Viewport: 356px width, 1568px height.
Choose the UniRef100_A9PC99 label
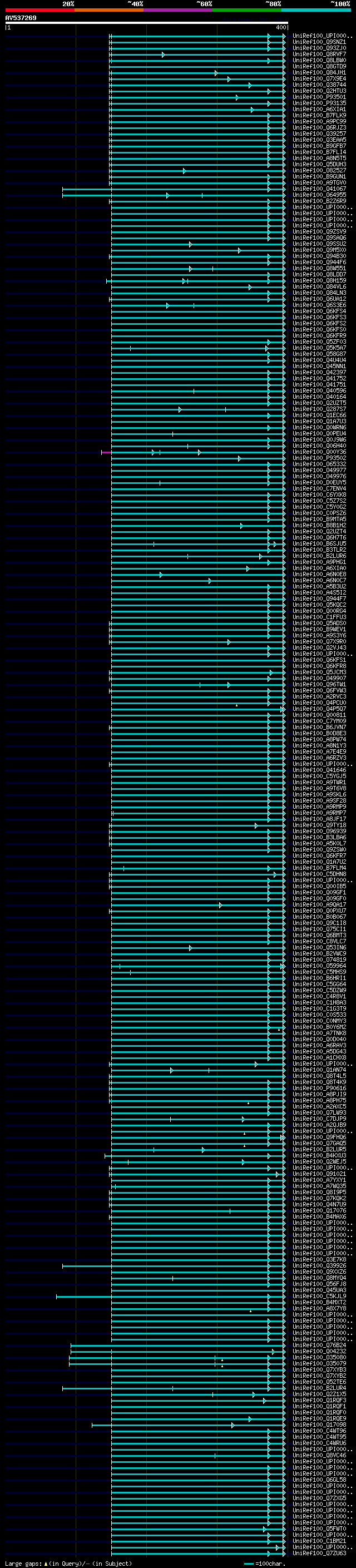point(319,121)
